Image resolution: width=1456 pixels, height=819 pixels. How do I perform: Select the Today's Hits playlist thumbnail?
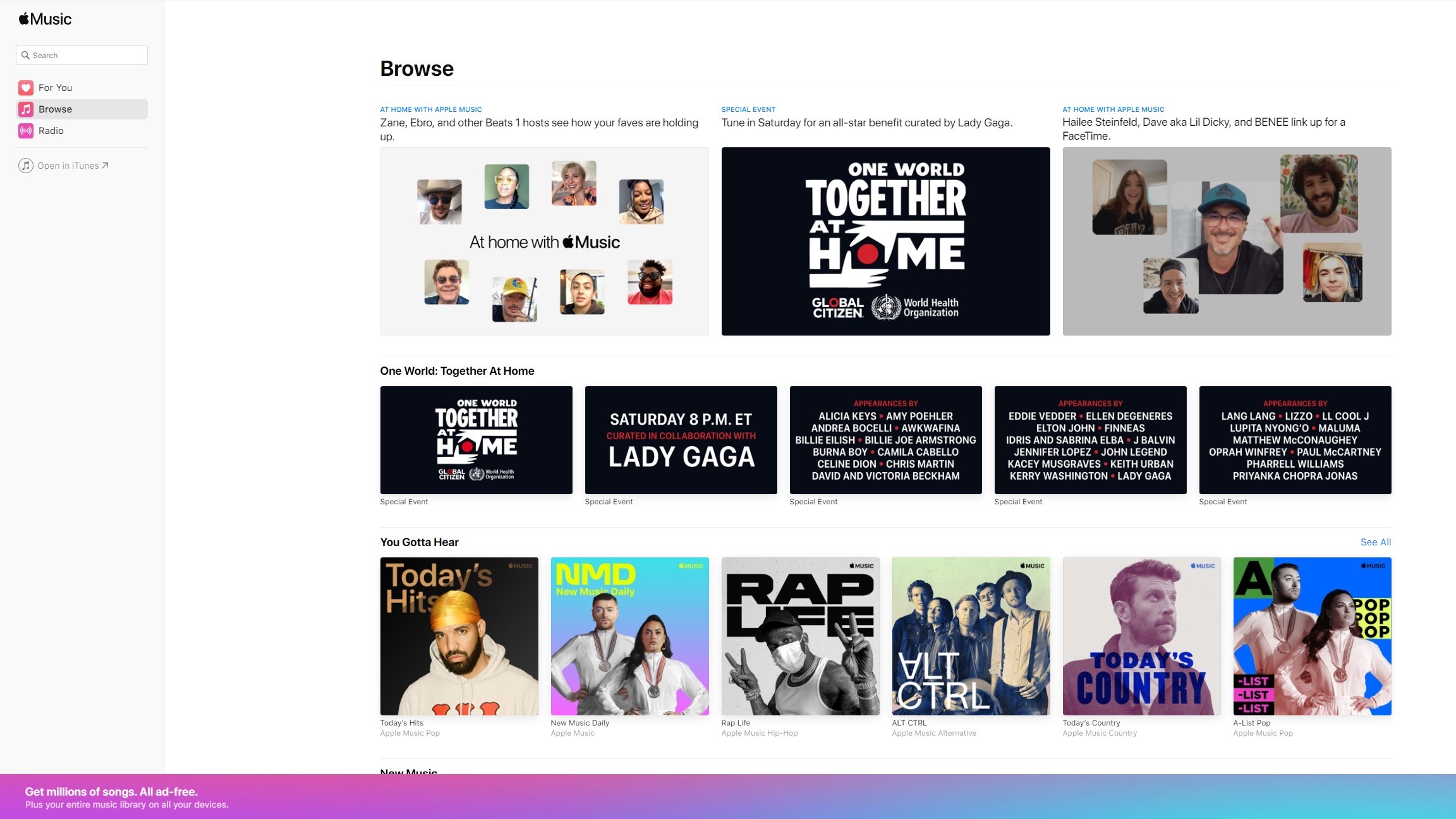click(x=459, y=636)
